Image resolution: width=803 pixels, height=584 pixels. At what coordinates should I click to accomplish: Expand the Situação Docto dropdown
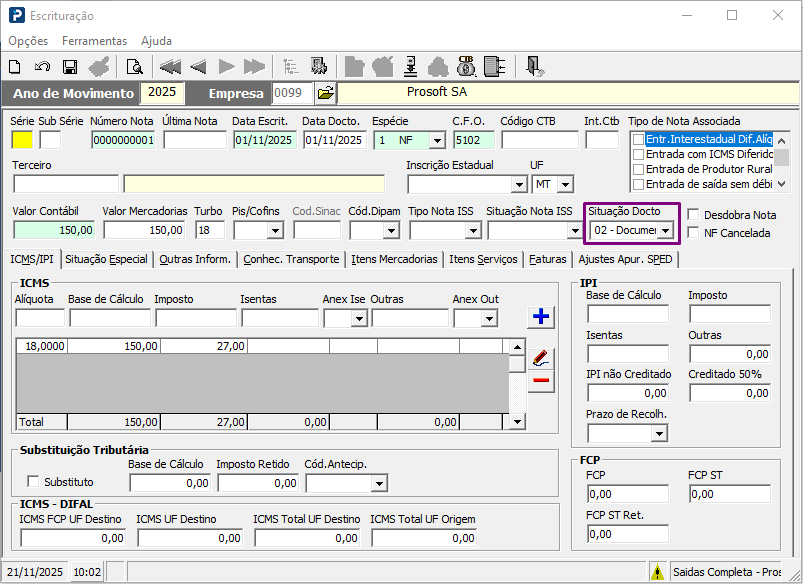665,231
